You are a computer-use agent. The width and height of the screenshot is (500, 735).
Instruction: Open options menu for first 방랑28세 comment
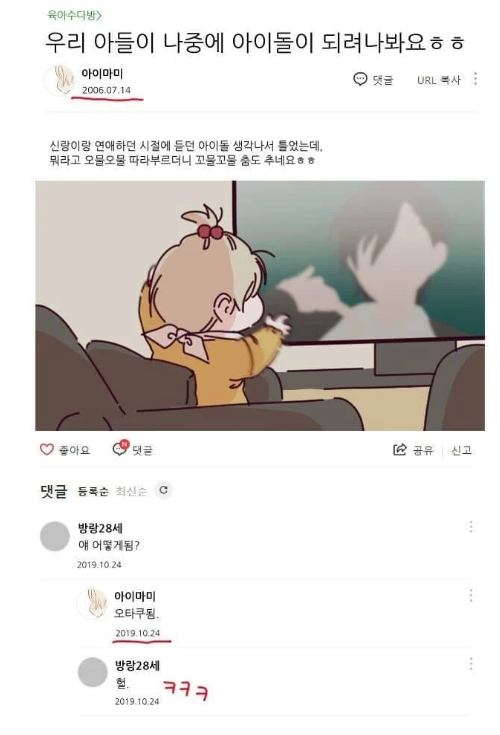(x=471, y=527)
